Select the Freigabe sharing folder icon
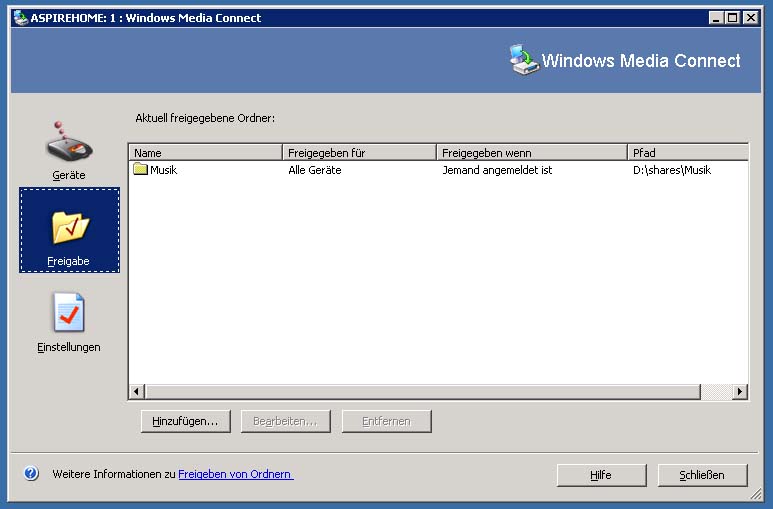Screen dimensions: 773x509 point(69,228)
